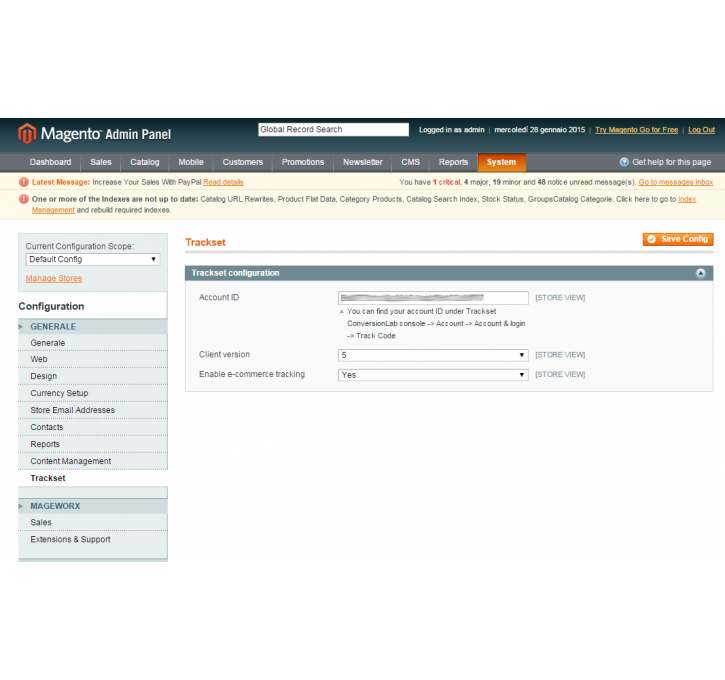The width and height of the screenshot is (725, 680).
Task: Open the Dashboard menu
Action: (50, 162)
